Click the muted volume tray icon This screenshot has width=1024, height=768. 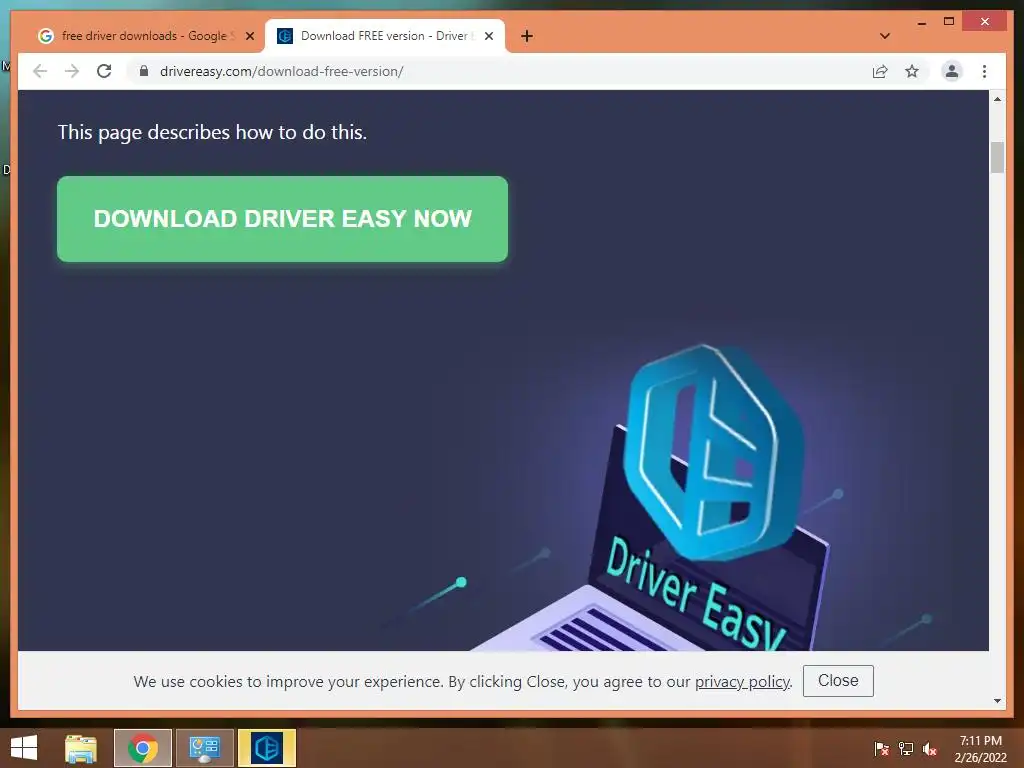[x=930, y=749]
